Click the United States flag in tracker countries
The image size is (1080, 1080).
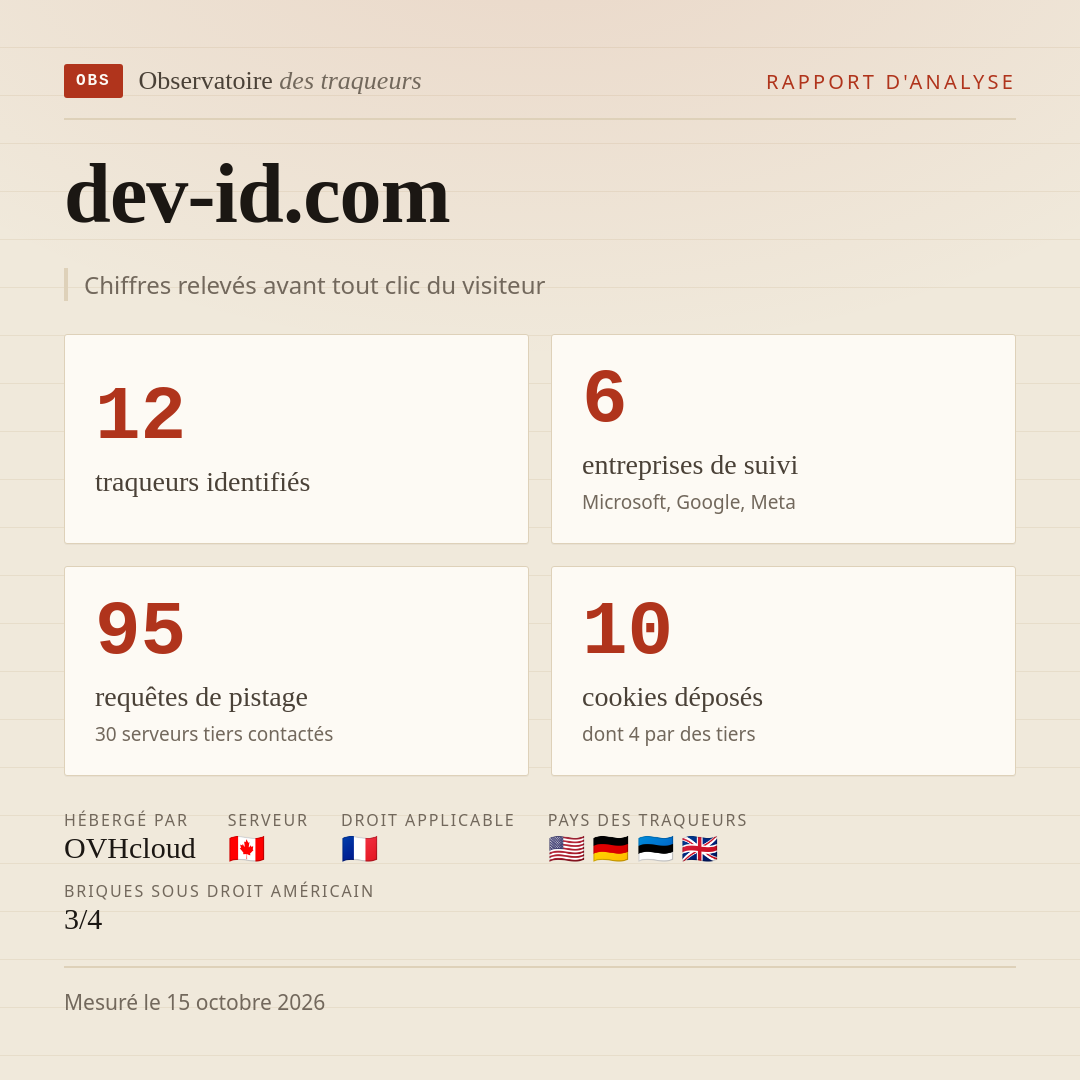point(566,849)
